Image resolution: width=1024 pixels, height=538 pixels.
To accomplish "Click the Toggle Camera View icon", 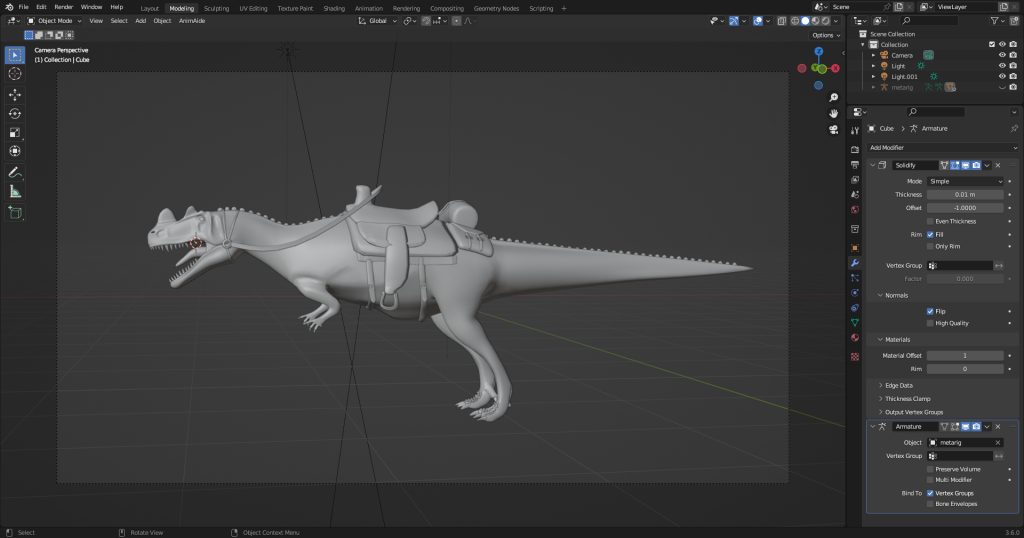I will (x=833, y=130).
